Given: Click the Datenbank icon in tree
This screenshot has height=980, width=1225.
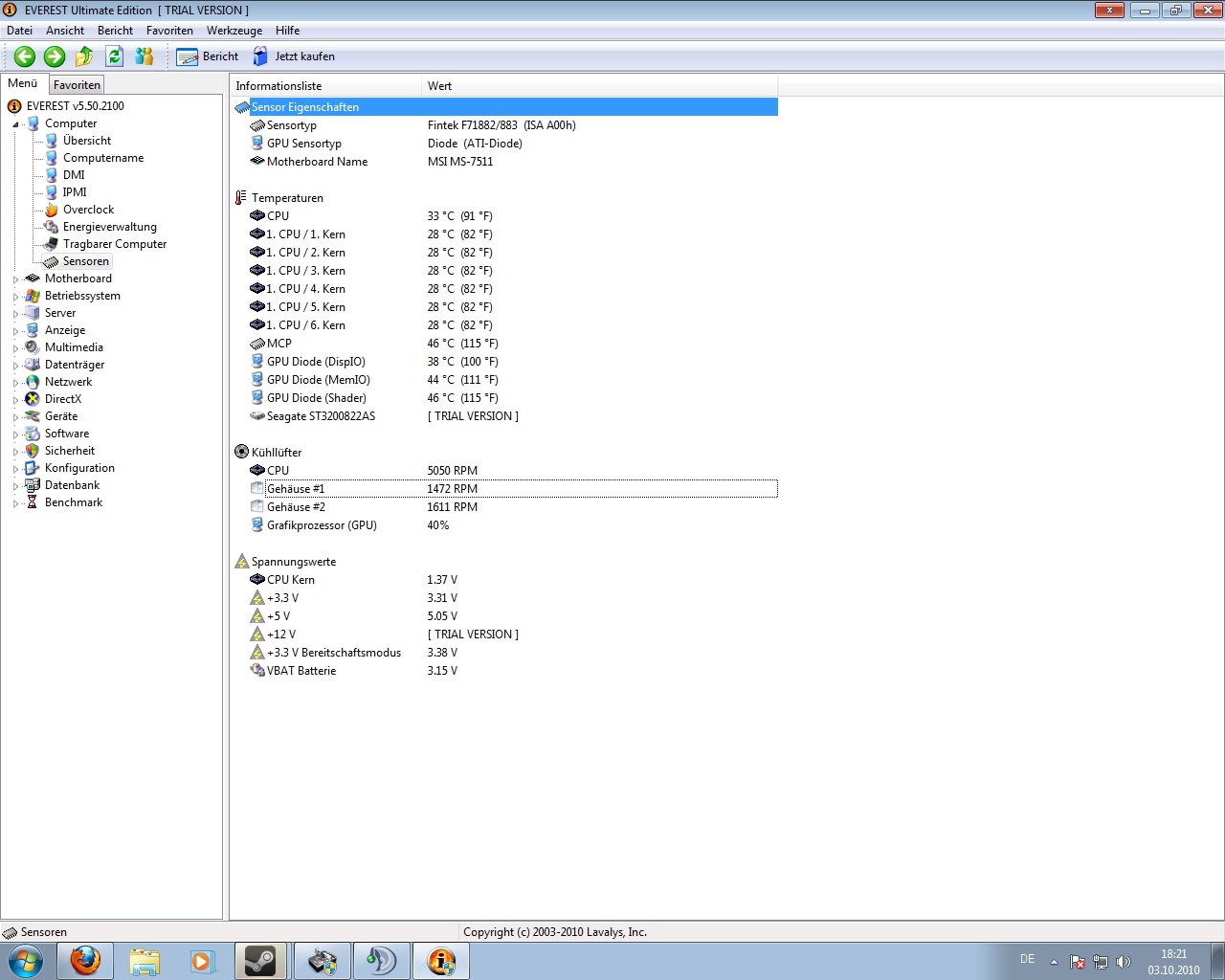Looking at the screenshot, I should [33, 485].
